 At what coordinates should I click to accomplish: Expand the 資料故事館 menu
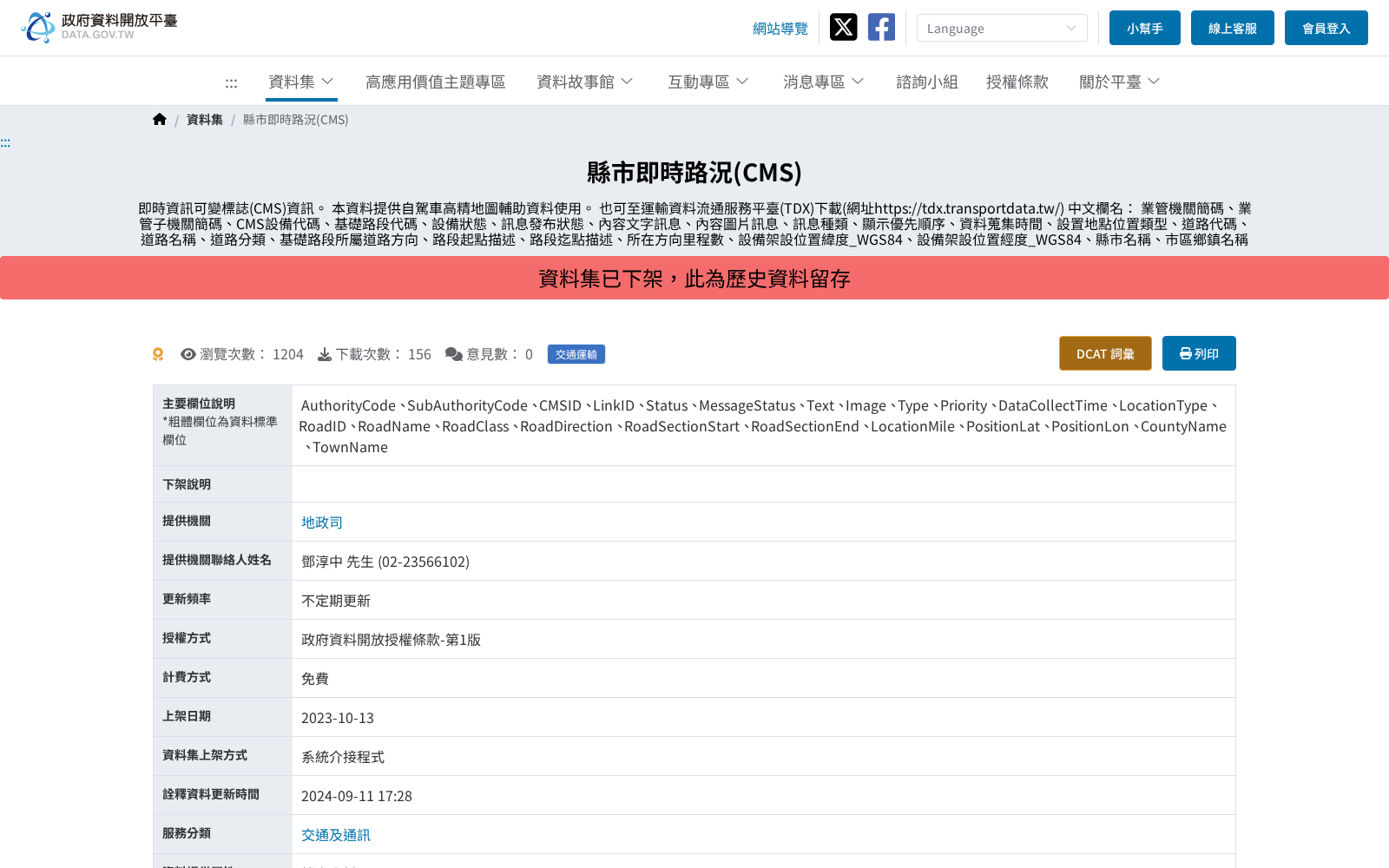pos(585,82)
